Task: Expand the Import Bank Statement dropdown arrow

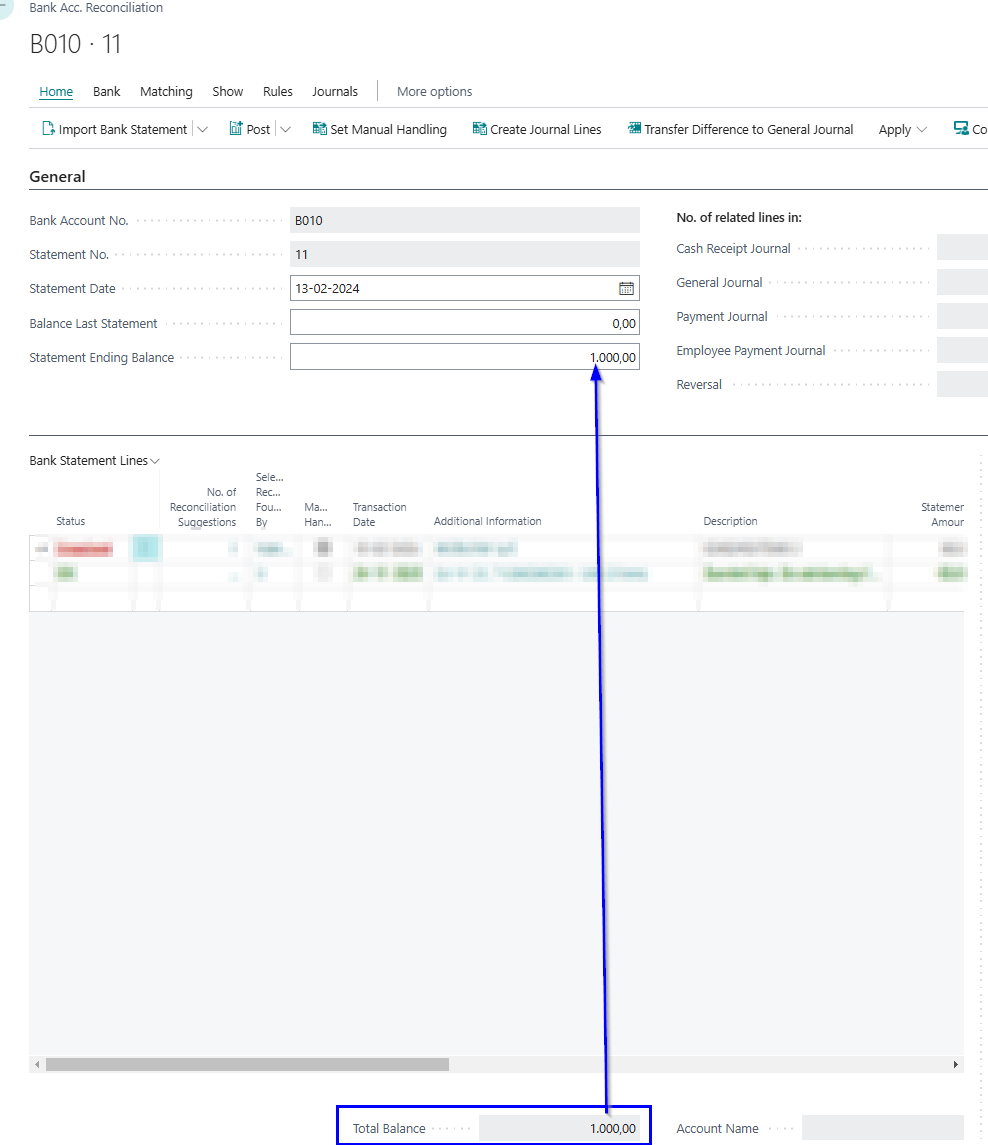Action: pos(203,130)
